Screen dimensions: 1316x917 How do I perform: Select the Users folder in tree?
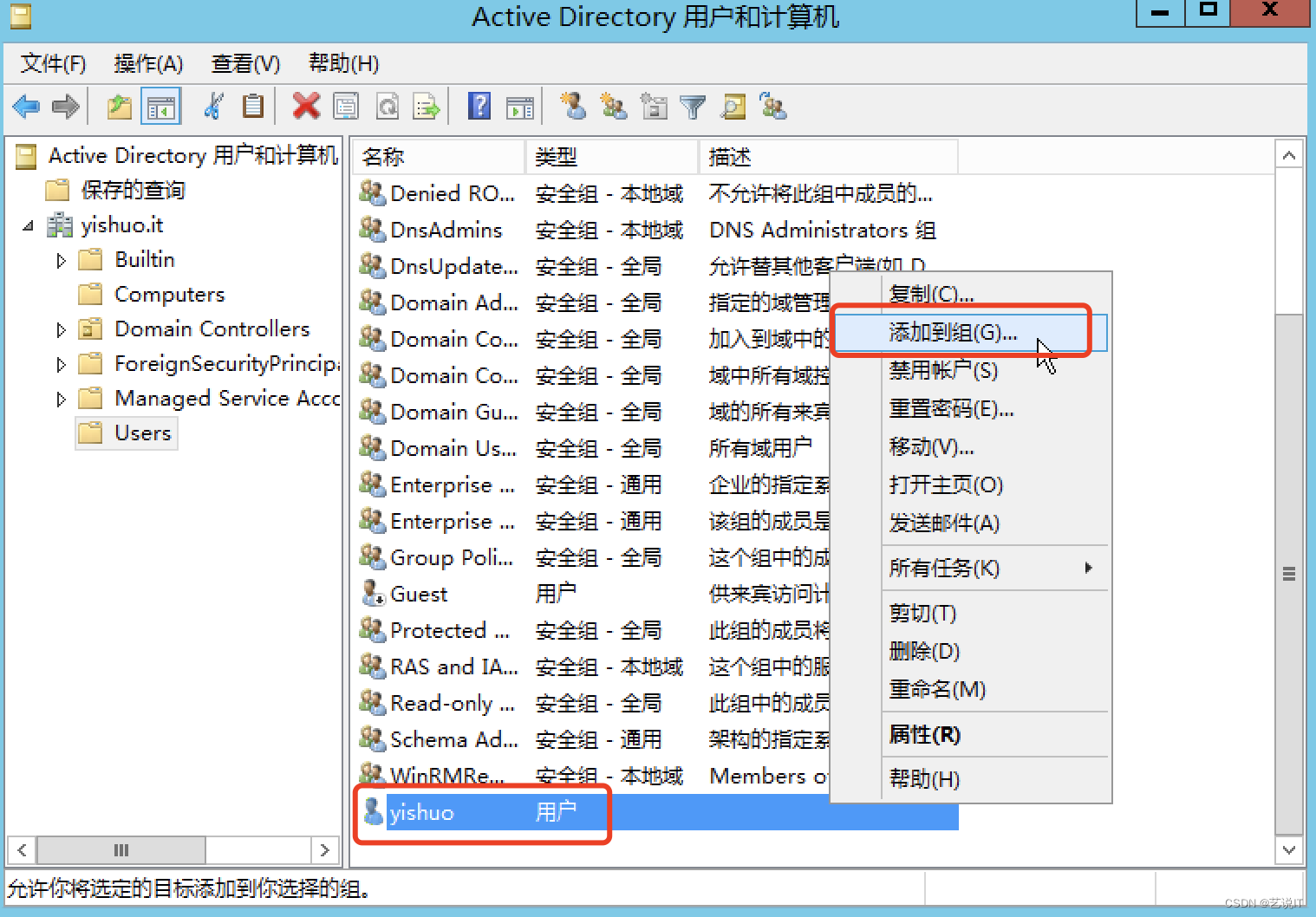pos(127,432)
